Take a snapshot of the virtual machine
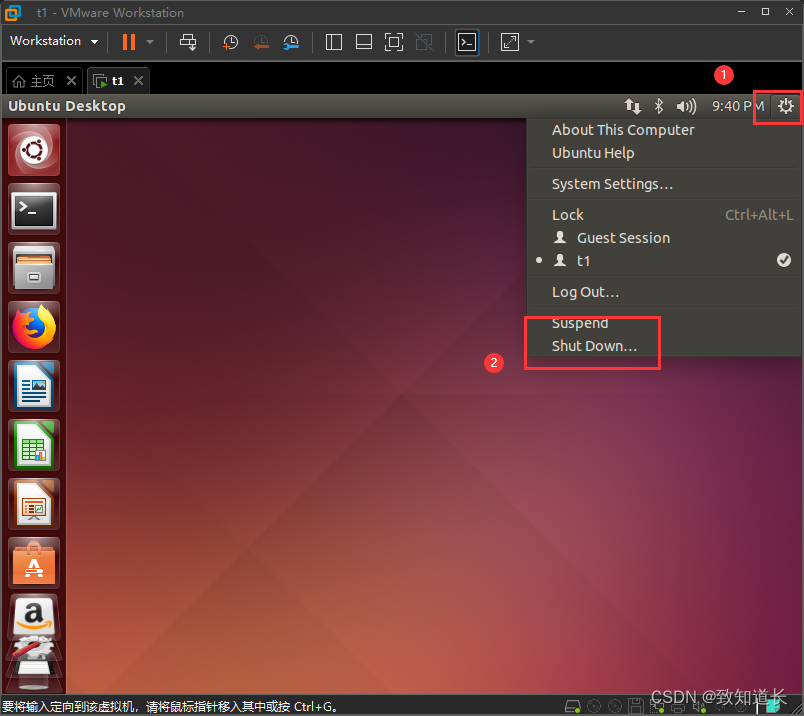Viewport: 804px width, 716px height. [229, 41]
